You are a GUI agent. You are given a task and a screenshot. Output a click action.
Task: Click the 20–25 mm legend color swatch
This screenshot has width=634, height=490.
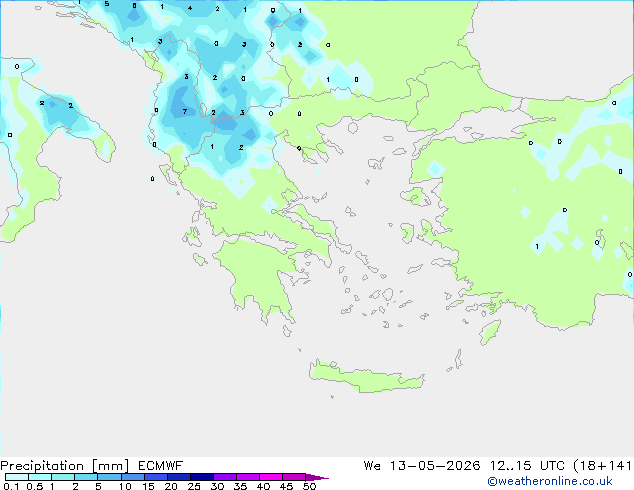(x=179, y=477)
